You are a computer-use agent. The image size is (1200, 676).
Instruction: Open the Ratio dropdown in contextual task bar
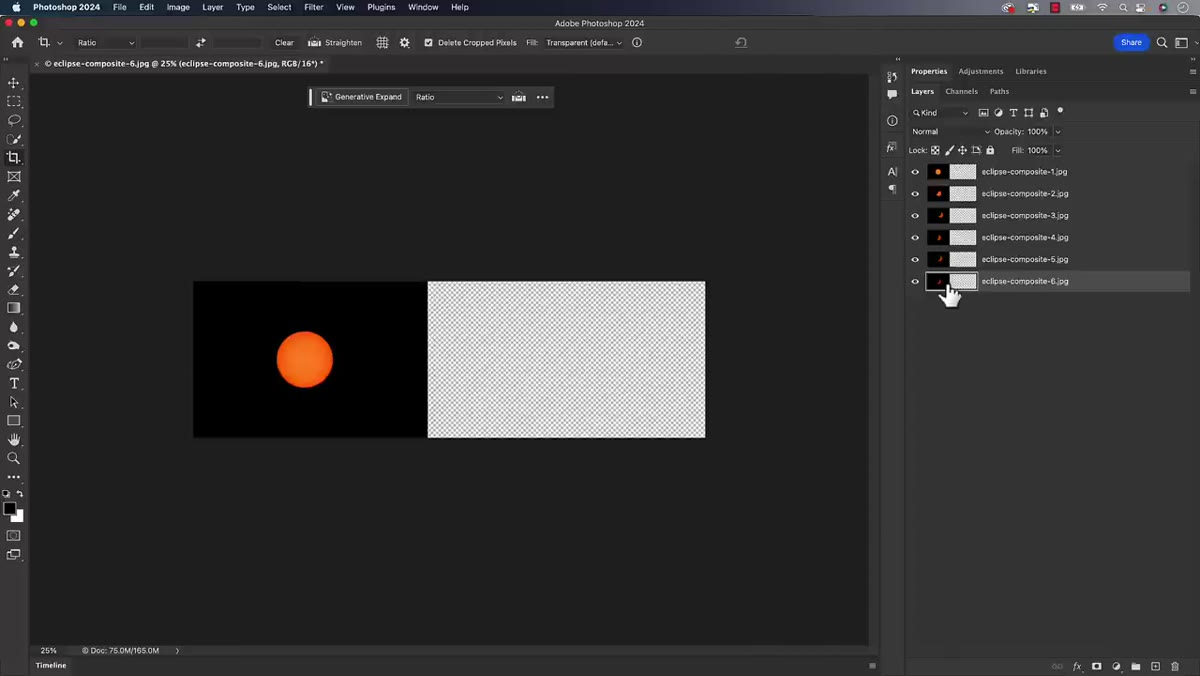tap(459, 97)
